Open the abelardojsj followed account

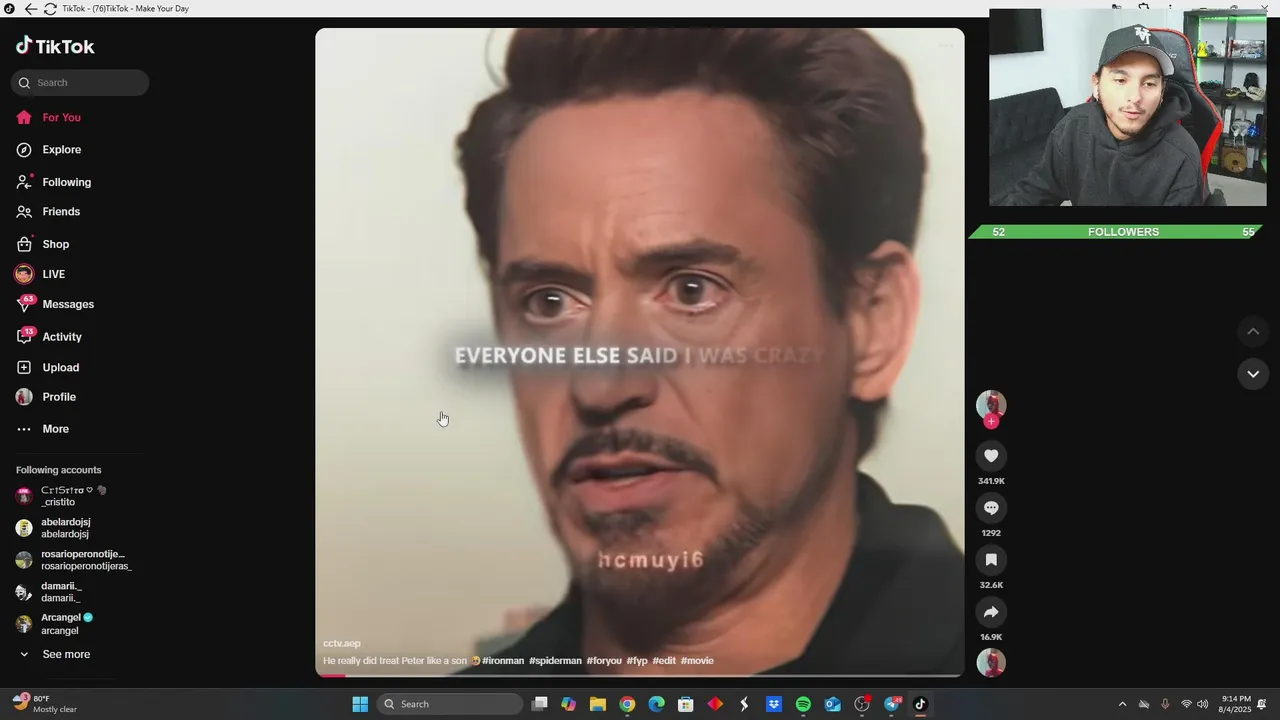(x=54, y=528)
